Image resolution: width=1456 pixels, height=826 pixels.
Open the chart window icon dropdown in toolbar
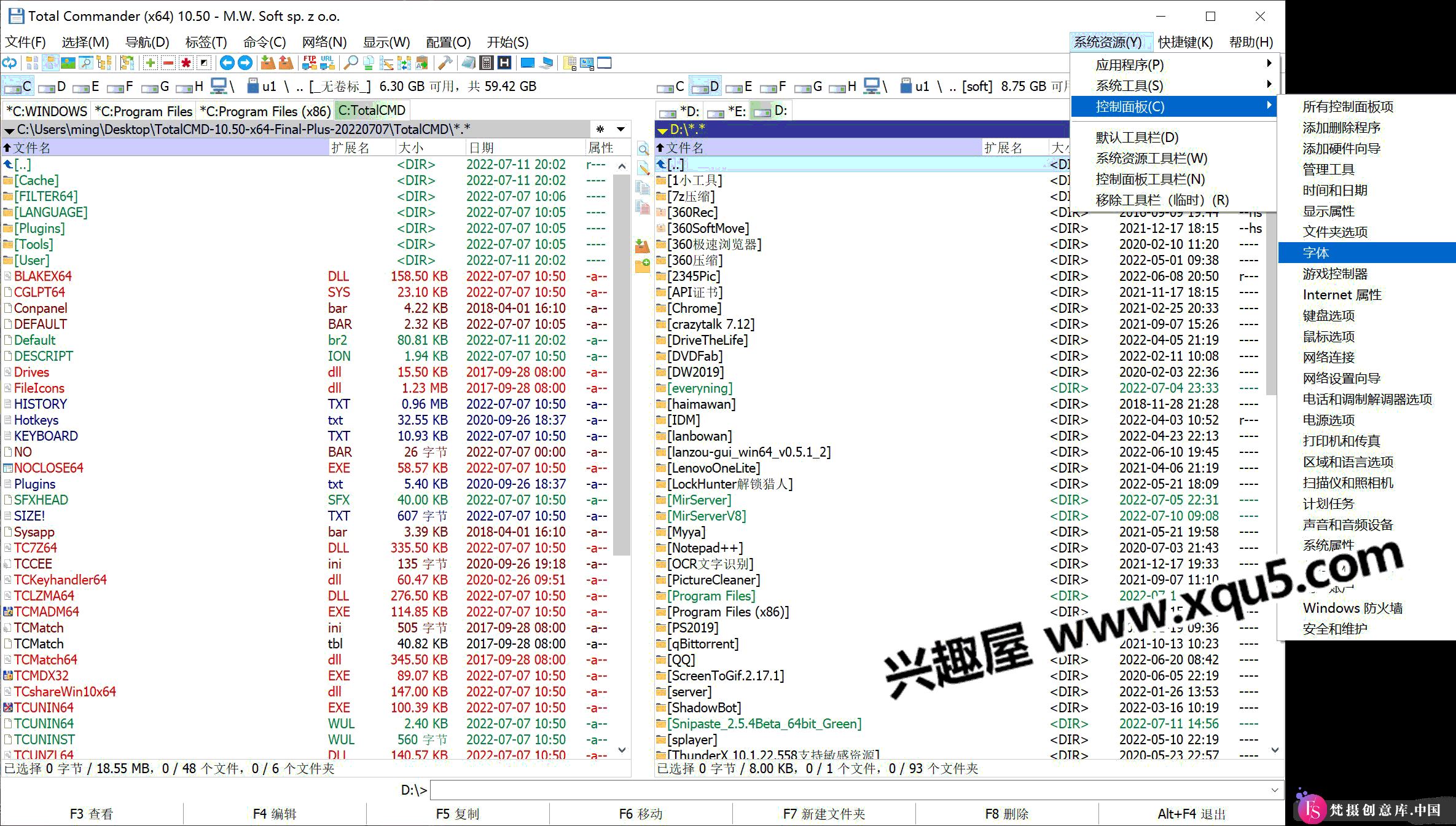(x=587, y=63)
